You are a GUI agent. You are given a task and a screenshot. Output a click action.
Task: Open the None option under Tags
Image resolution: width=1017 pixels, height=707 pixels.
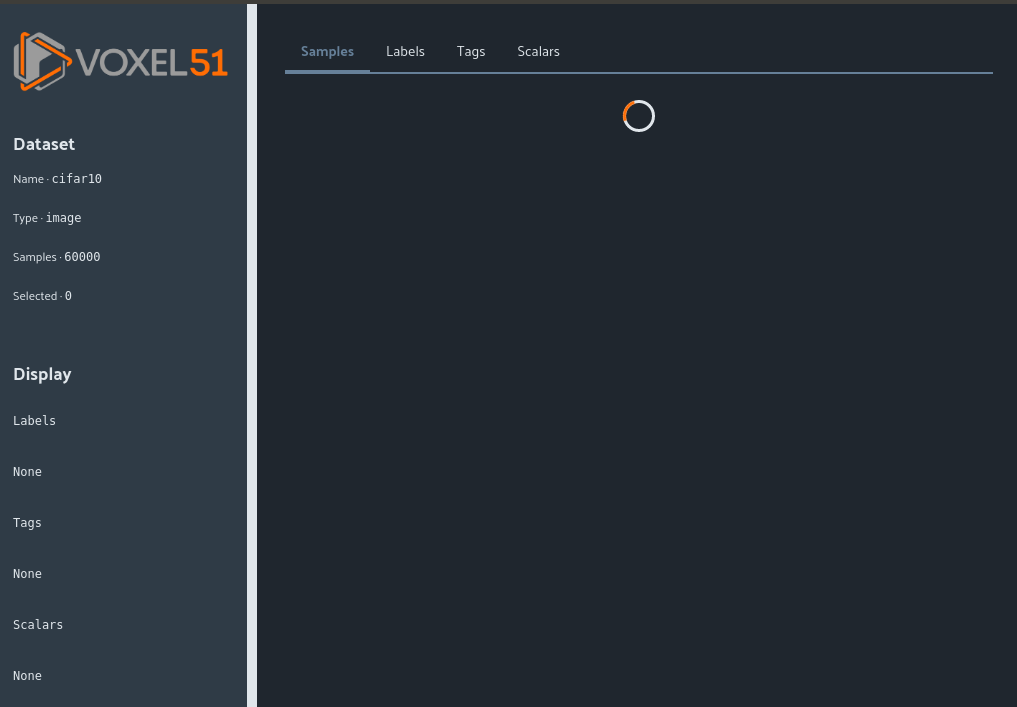click(x=27, y=573)
